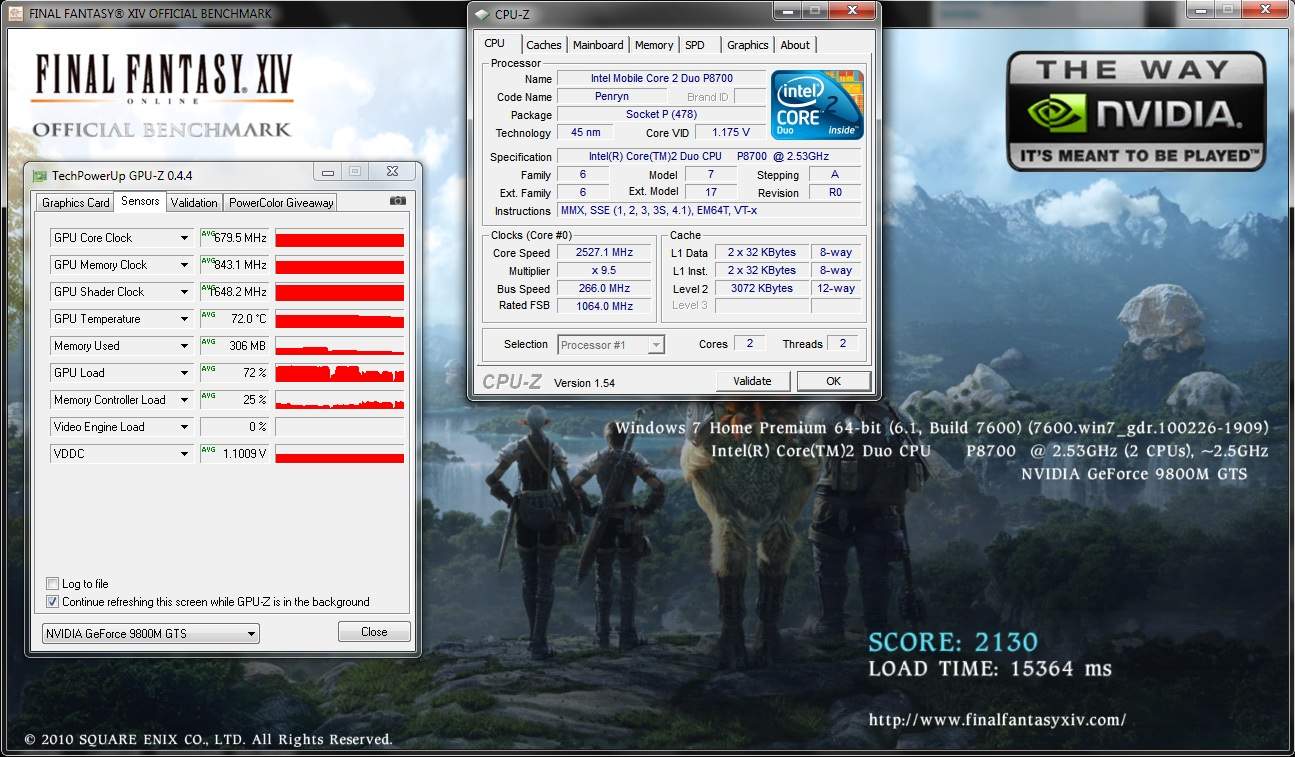Click the Code Name field Penryn
Screen dimensions: 1295x757
coord(611,97)
